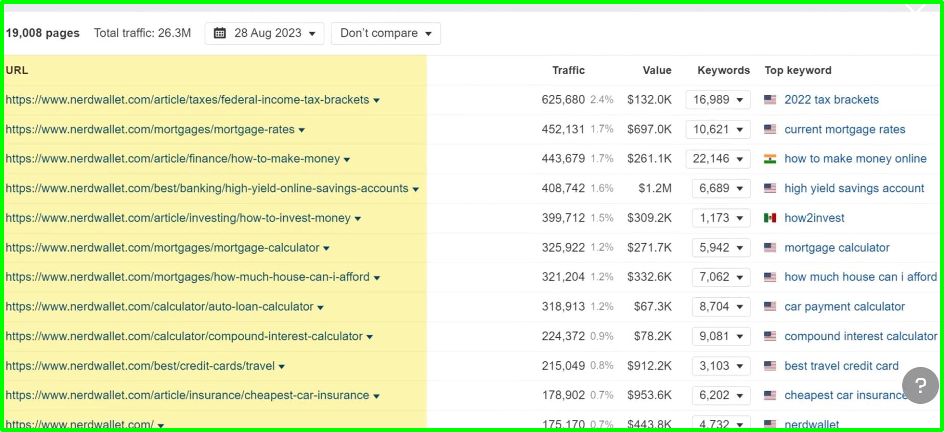Click the US flag beside mortgage calculator

(770, 247)
